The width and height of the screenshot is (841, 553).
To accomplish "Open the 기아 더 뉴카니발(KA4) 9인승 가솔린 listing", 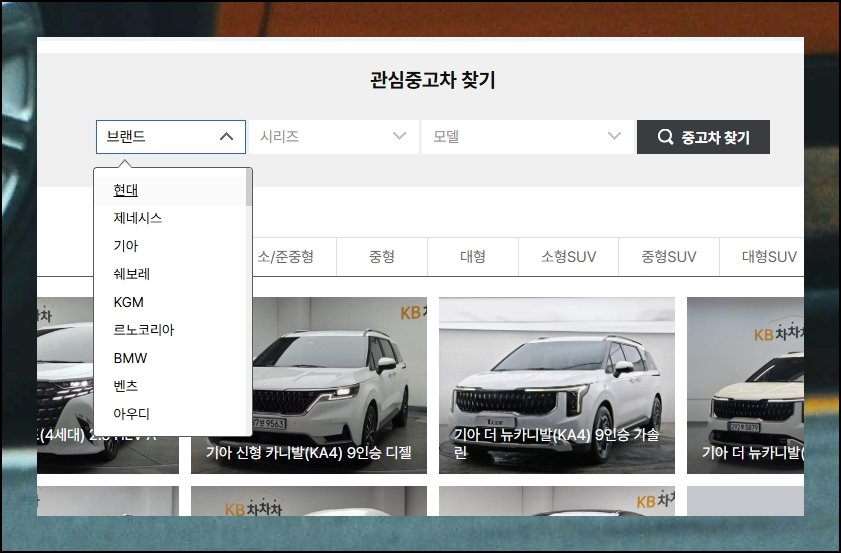I will [557, 385].
